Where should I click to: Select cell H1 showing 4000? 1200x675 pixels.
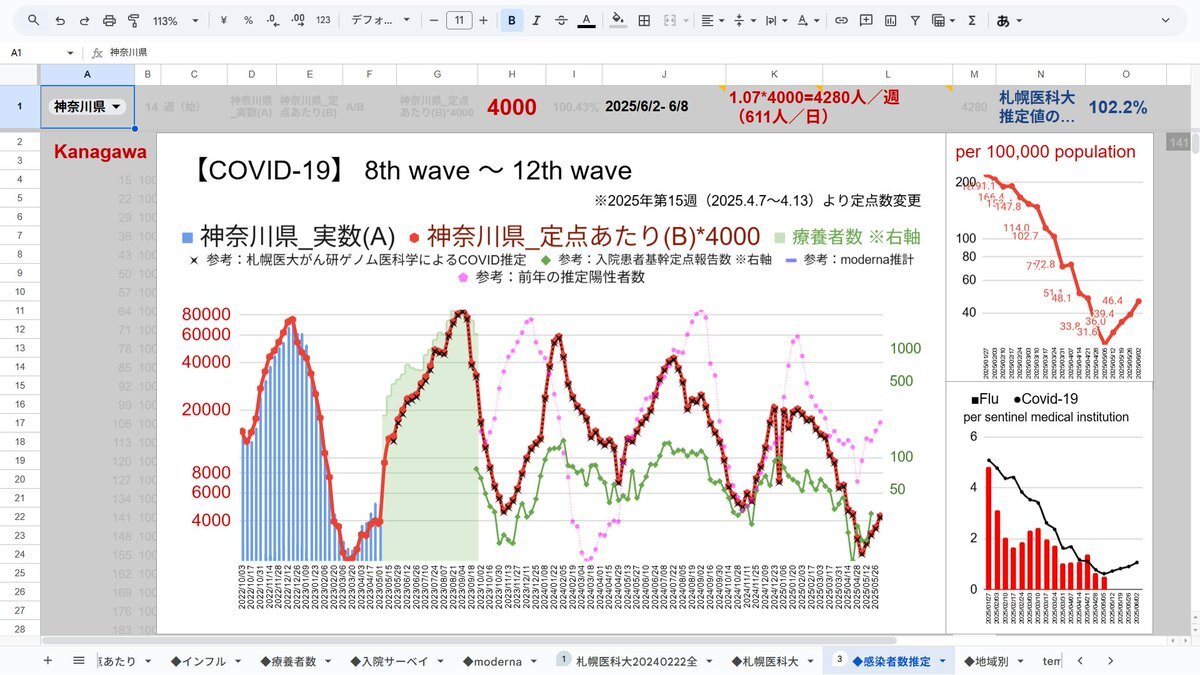(512, 107)
